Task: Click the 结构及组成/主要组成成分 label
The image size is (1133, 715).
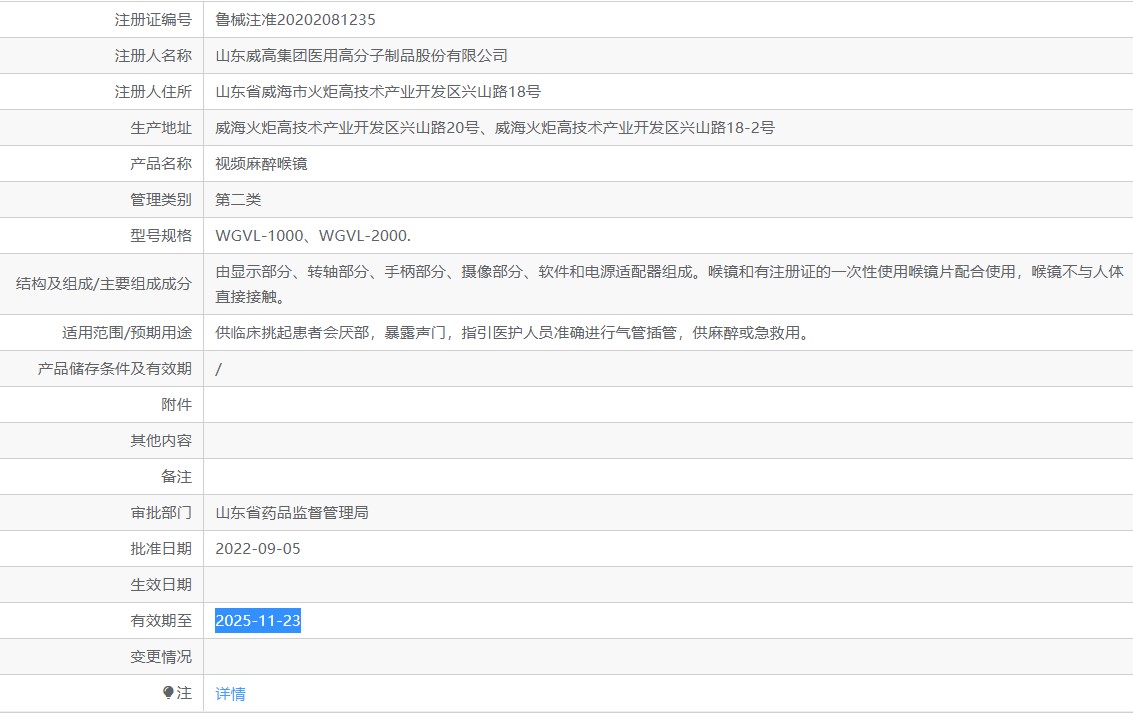Action: 104,284
